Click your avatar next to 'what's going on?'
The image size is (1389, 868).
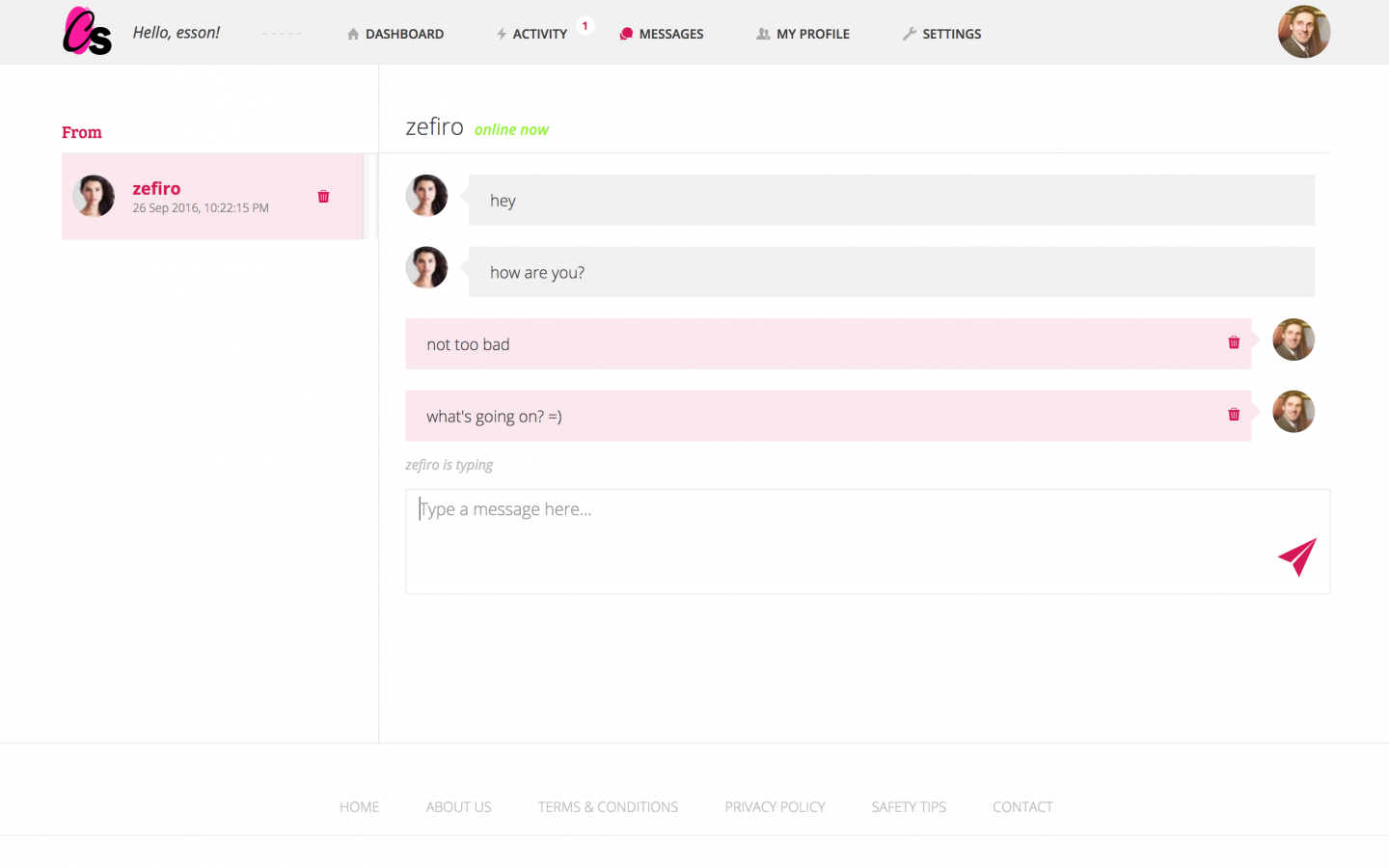[x=1294, y=412]
